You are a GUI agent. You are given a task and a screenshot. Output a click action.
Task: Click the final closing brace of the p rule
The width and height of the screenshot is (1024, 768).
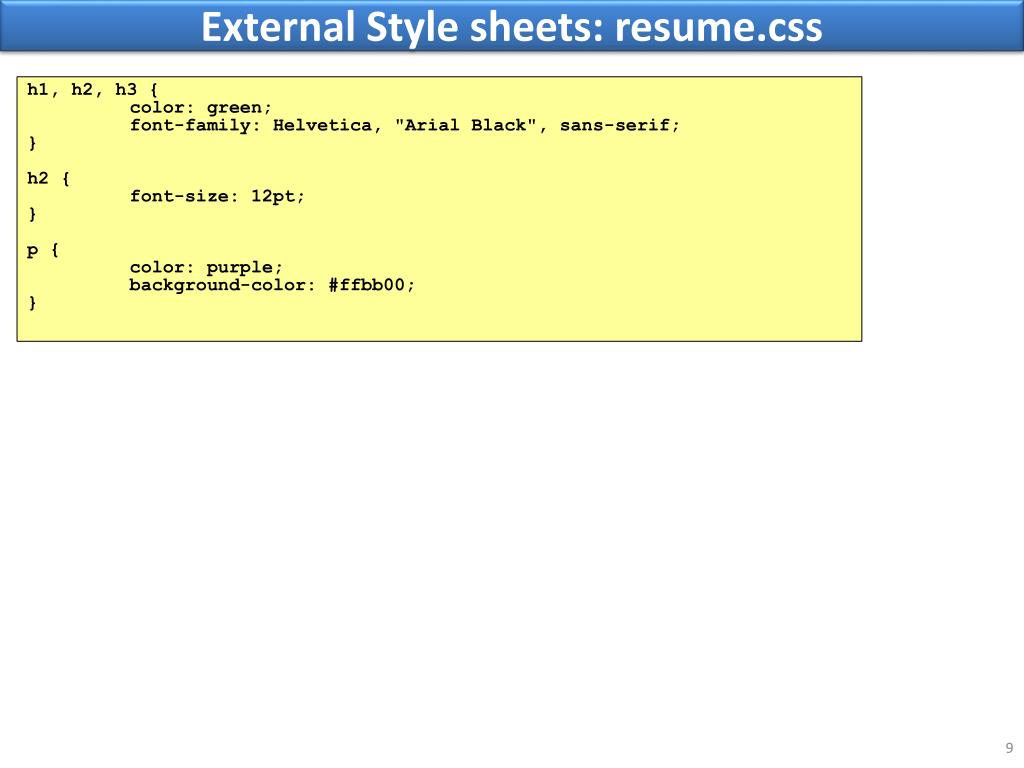(33, 303)
